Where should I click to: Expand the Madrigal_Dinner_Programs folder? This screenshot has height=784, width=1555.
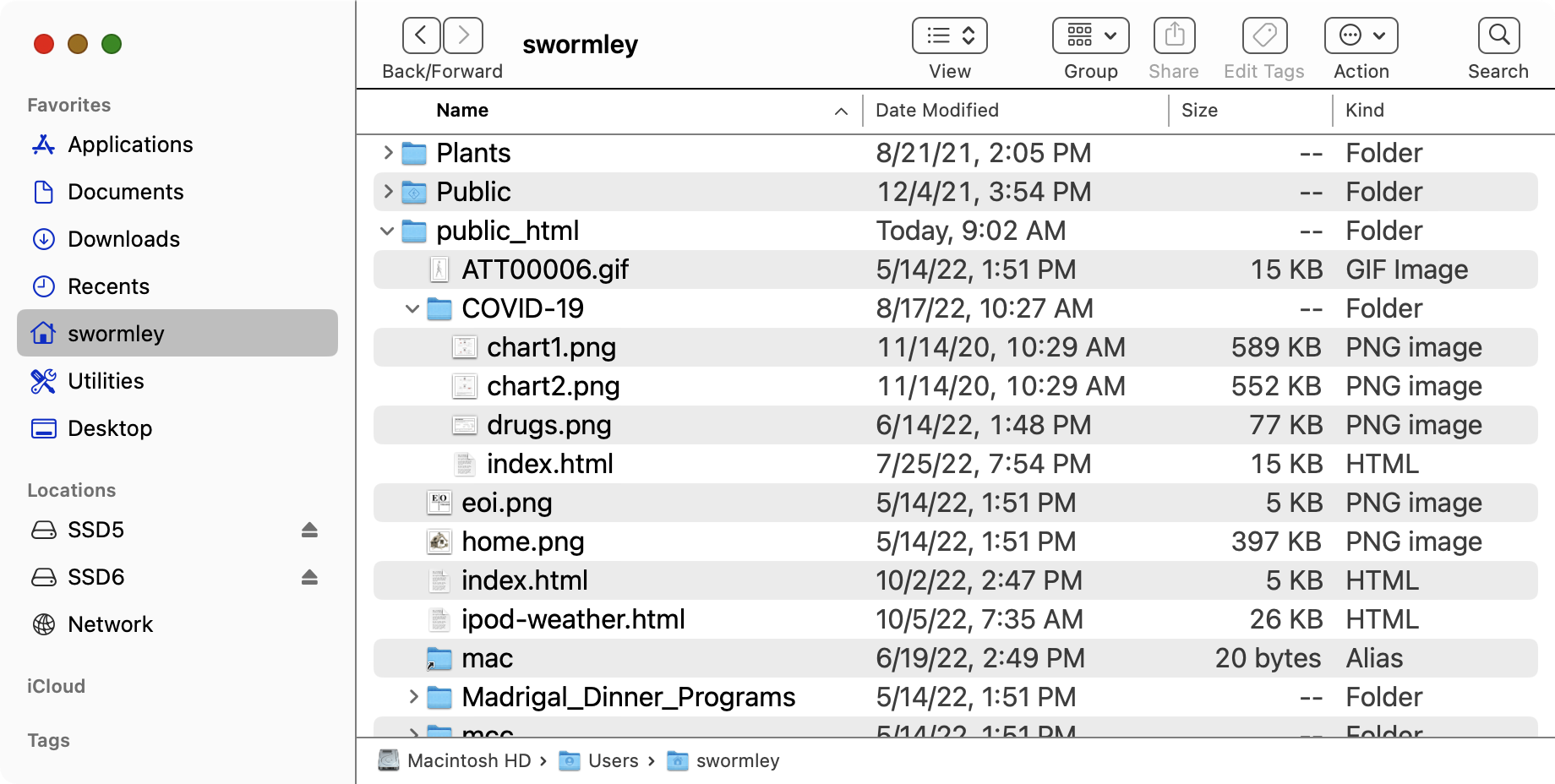(x=413, y=697)
